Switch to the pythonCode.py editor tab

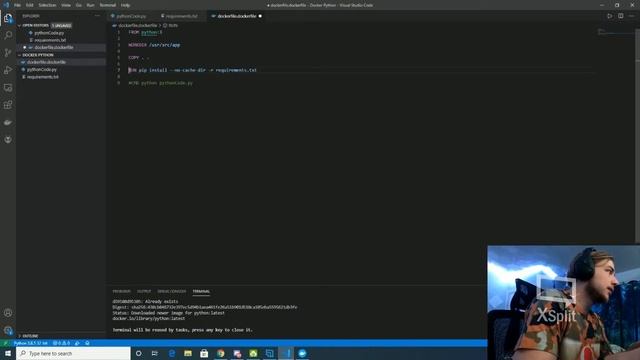click(131, 16)
